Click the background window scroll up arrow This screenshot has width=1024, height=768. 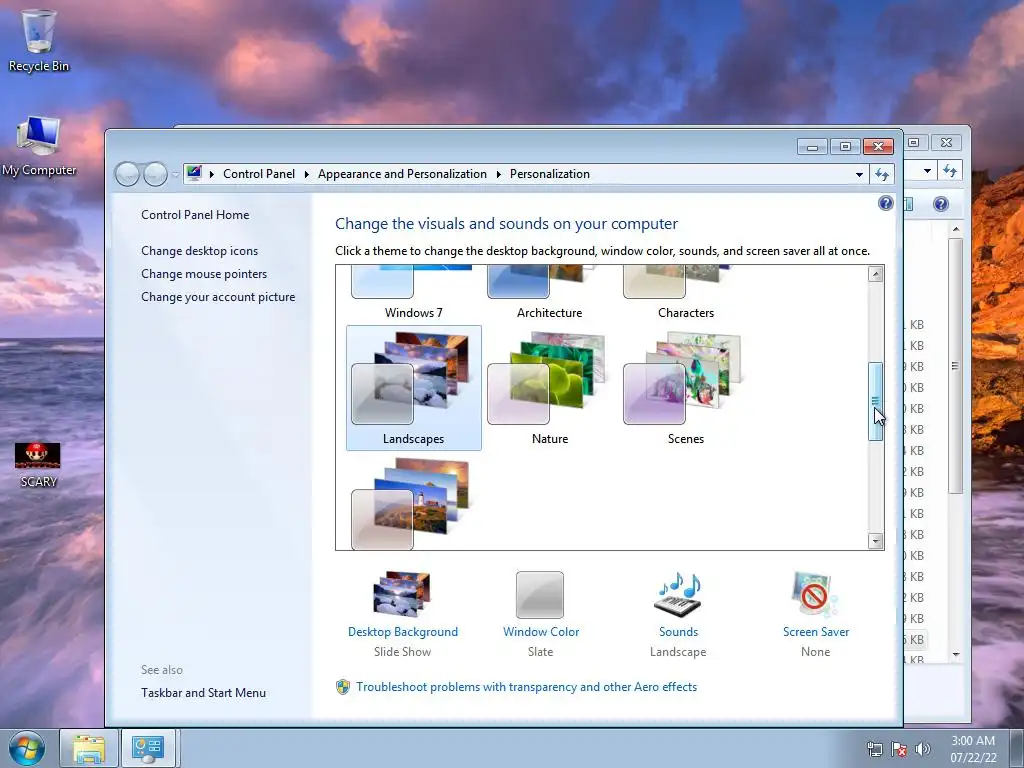(956, 229)
